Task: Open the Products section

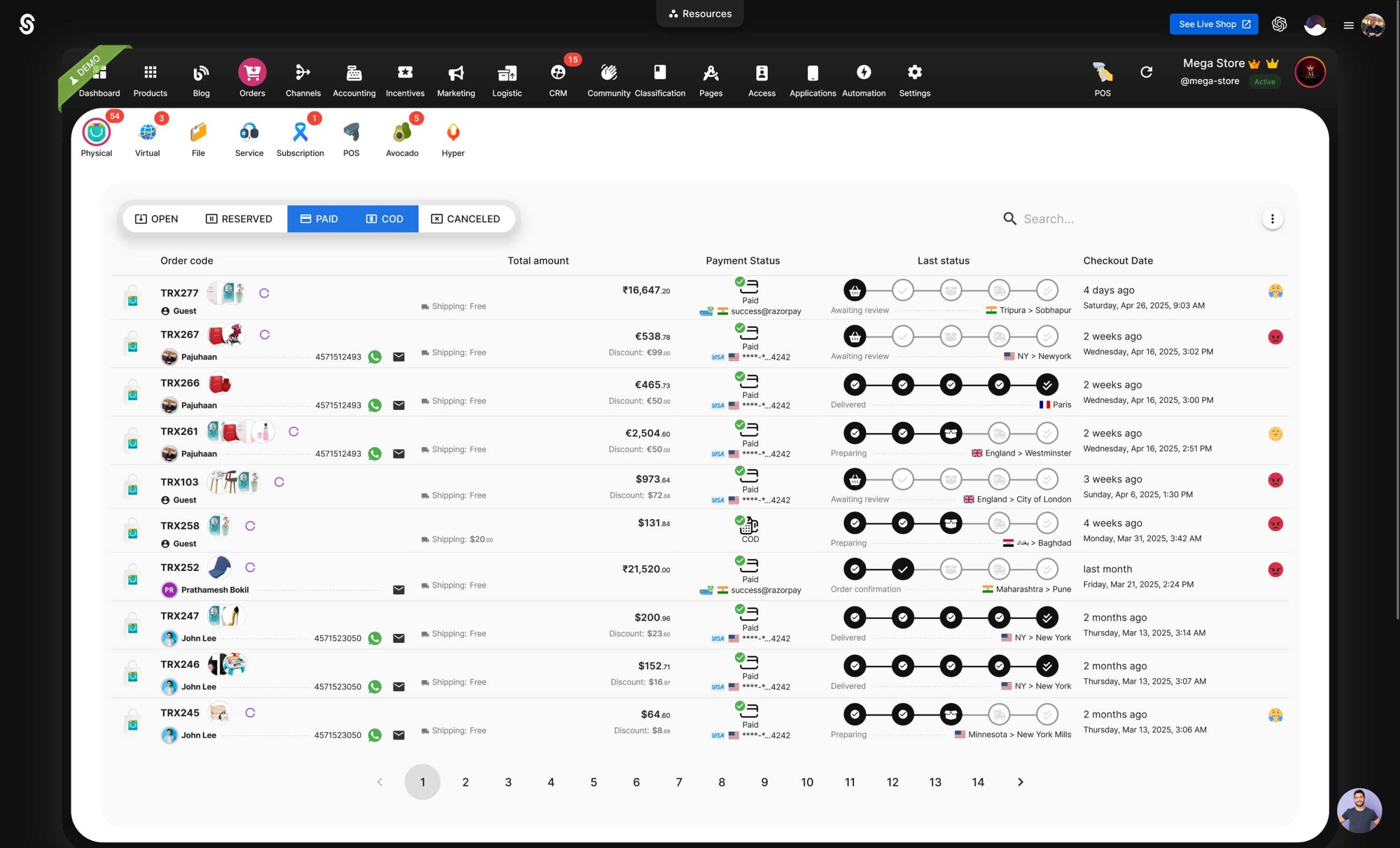Action: point(150,79)
